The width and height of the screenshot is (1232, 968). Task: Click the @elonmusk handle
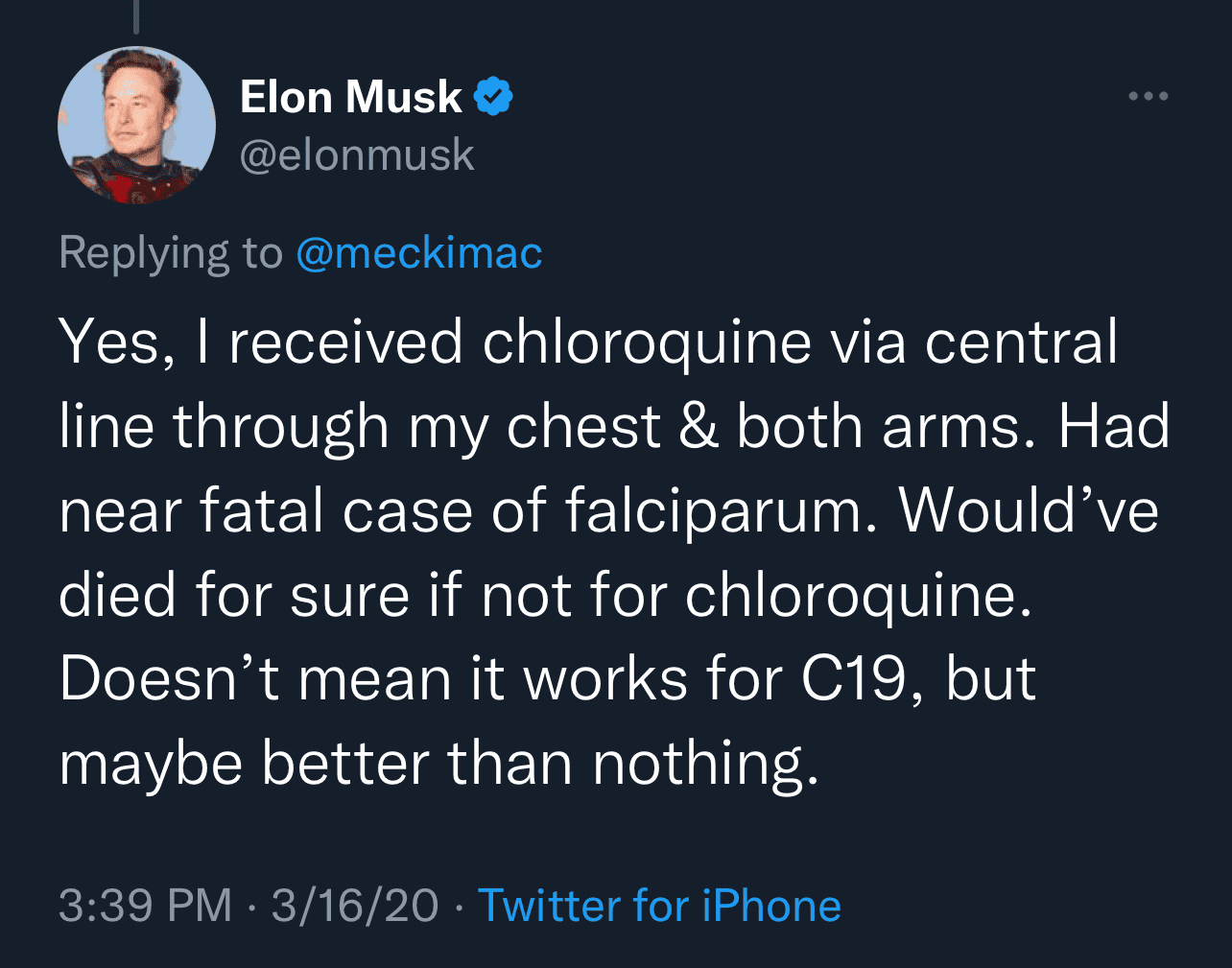359,153
